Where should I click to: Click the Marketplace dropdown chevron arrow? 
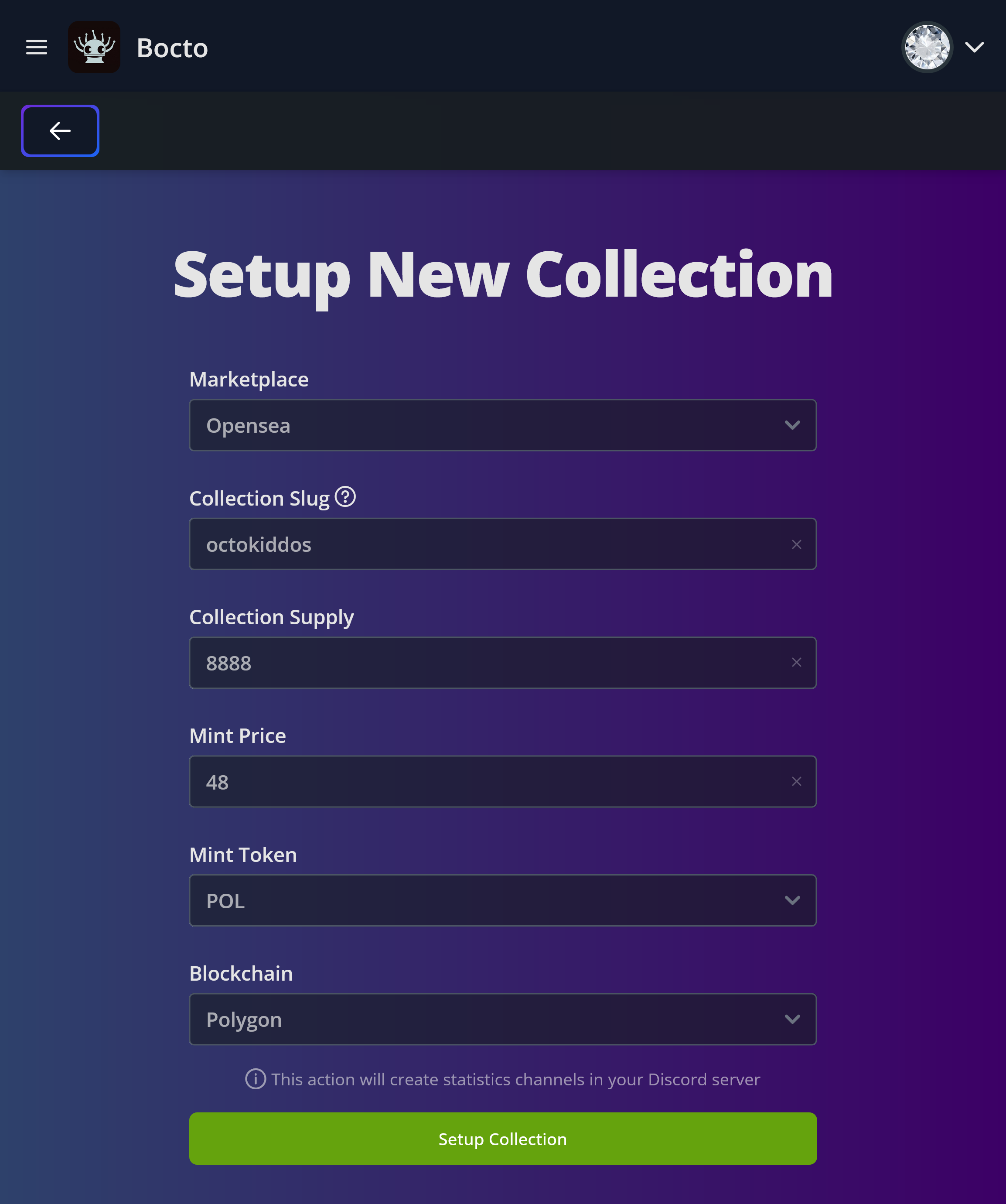click(792, 425)
